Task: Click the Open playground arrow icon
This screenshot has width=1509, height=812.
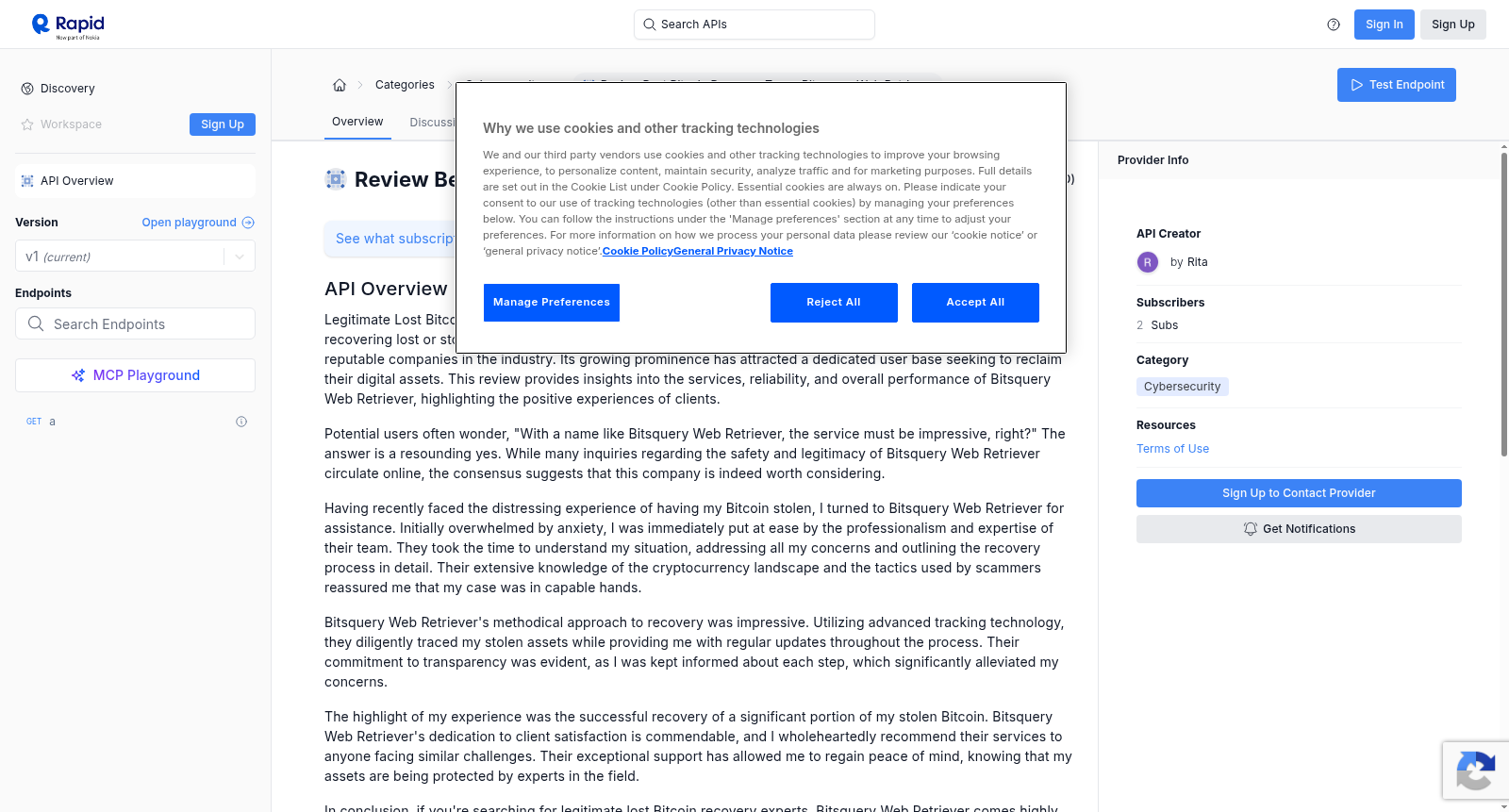Action: (248, 223)
